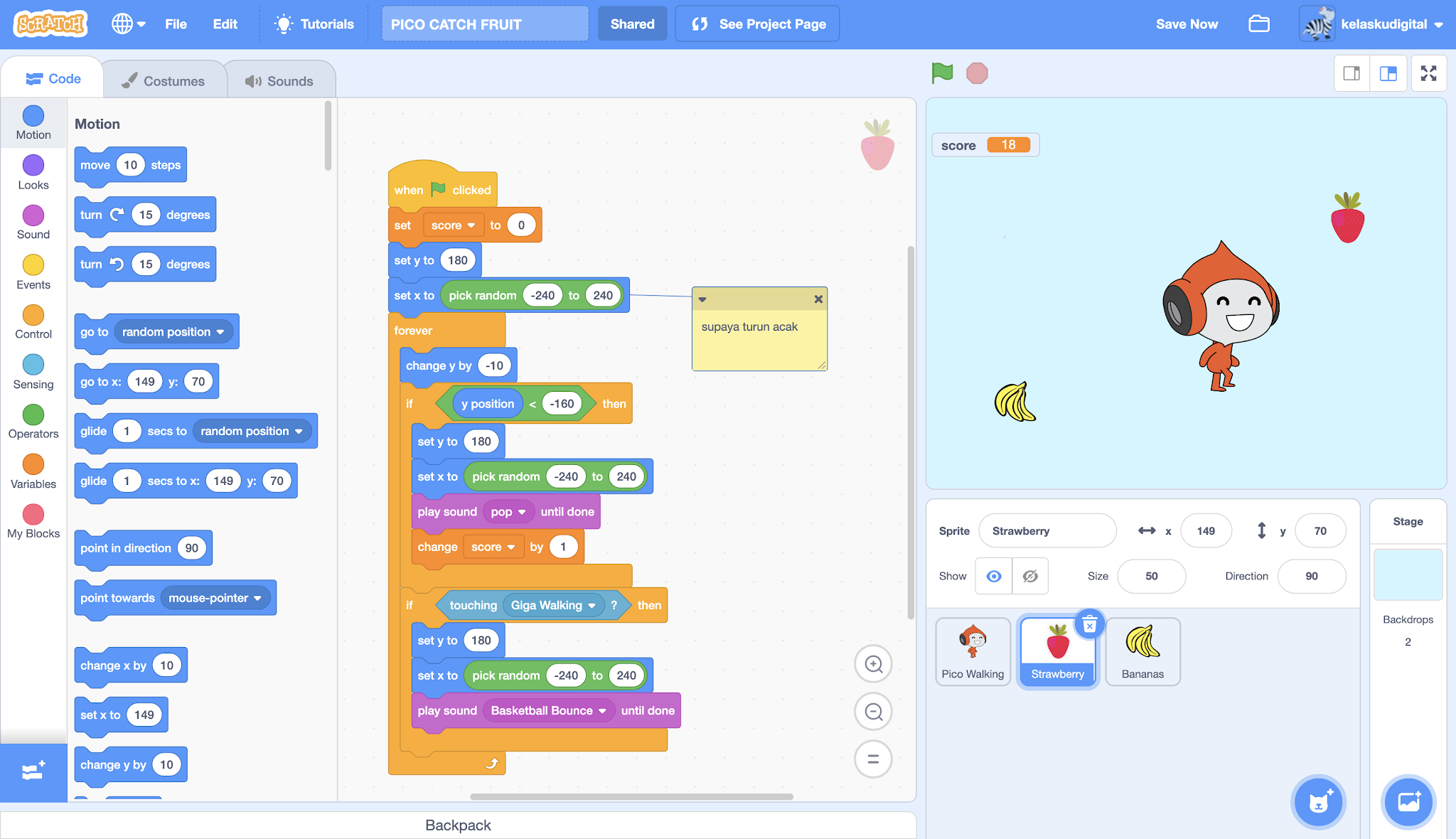Show the sprite using the eye toggle
The image size is (1456, 839).
[x=994, y=576]
